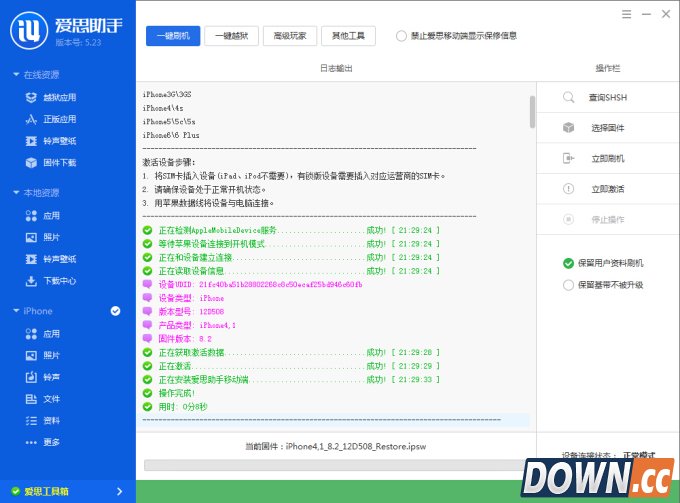Open the 其他工具 tab
680x503 pixels.
348,36
